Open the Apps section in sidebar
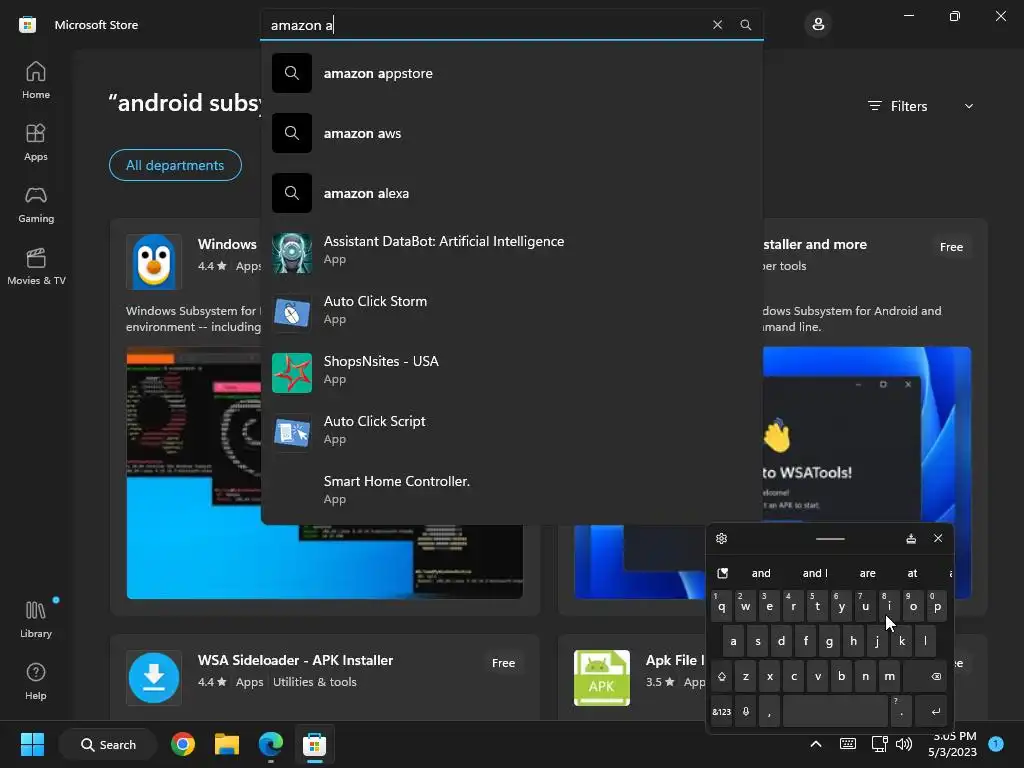This screenshot has width=1024, height=768. point(36,142)
